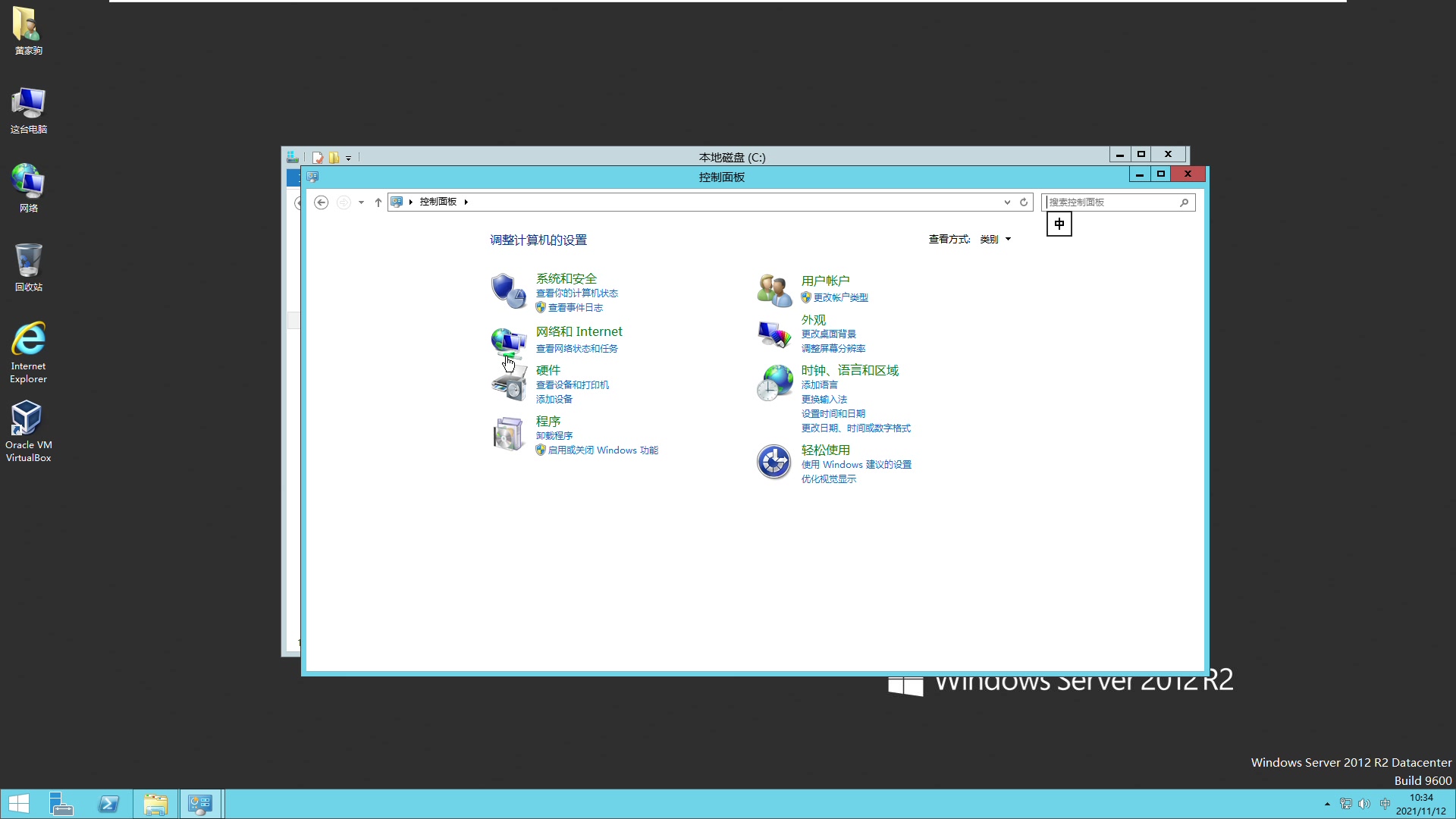Click 调整屏幕分辨率 link
1456x819 pixels.
tap(833, 349)
